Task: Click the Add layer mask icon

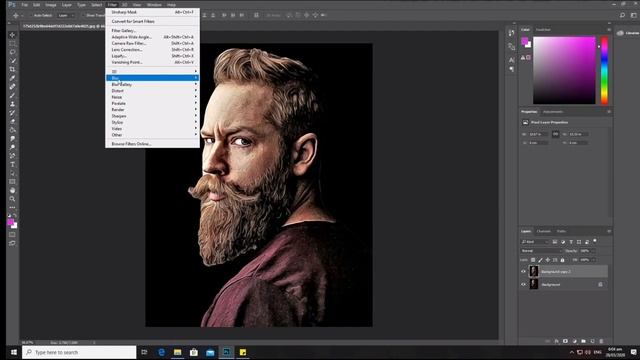Action: [x=565, y=341]
